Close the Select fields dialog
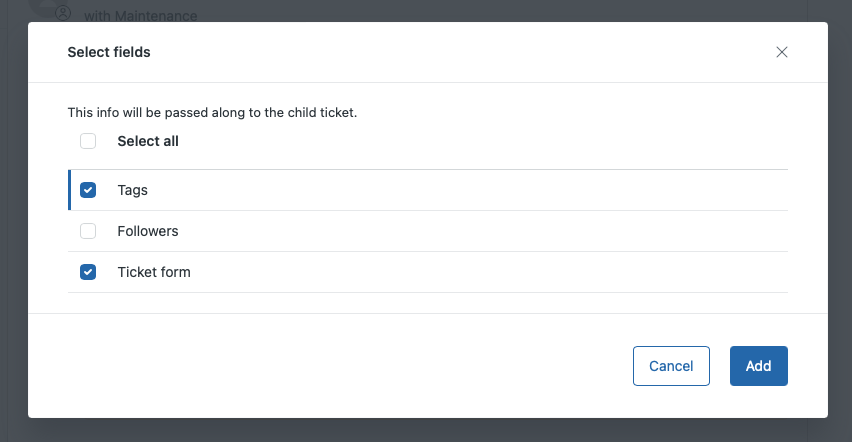The height and width of the screenshot is (442, 852). tap(782, 52)
